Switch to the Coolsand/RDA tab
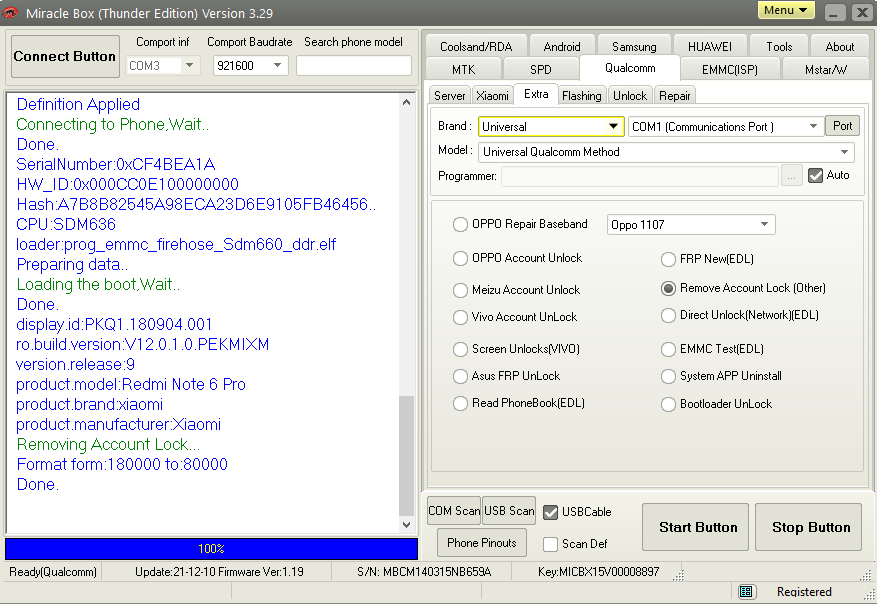 [x=476, y=46]
